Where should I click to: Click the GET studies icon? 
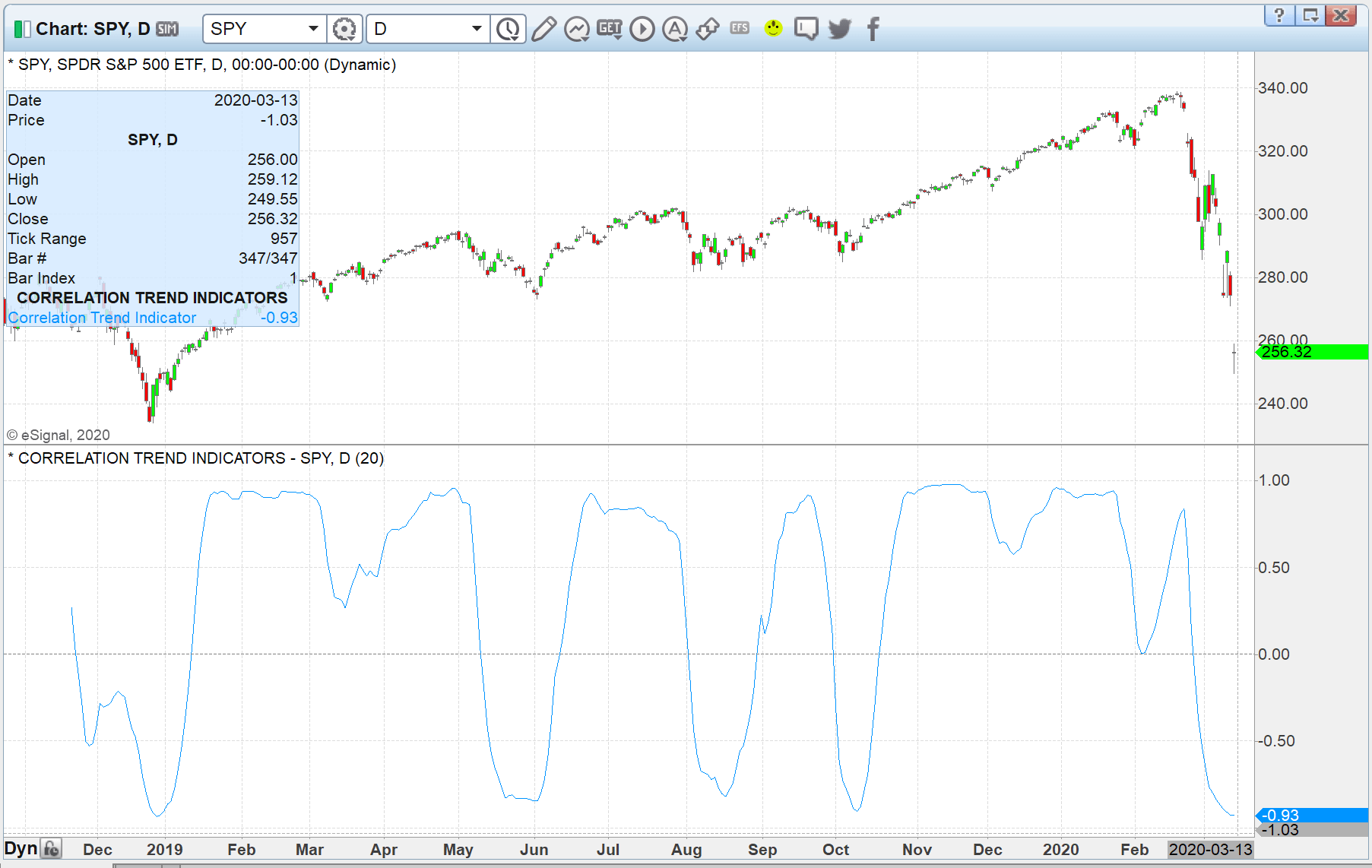point(610,29)
